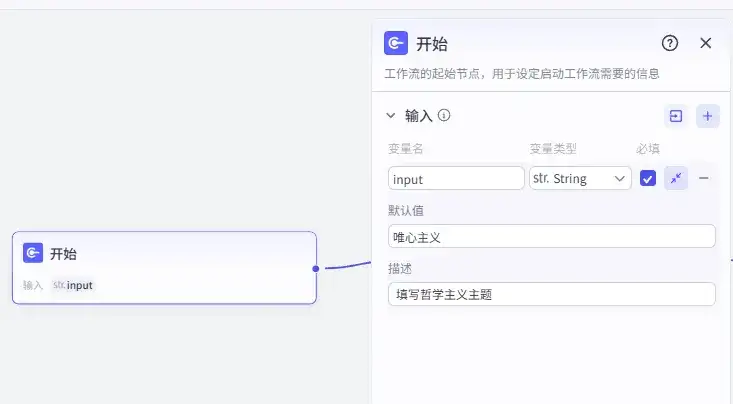Click the 开始 node icon on canvas
The height and width of the screenshot is (404, 733).
pos(33,253)
